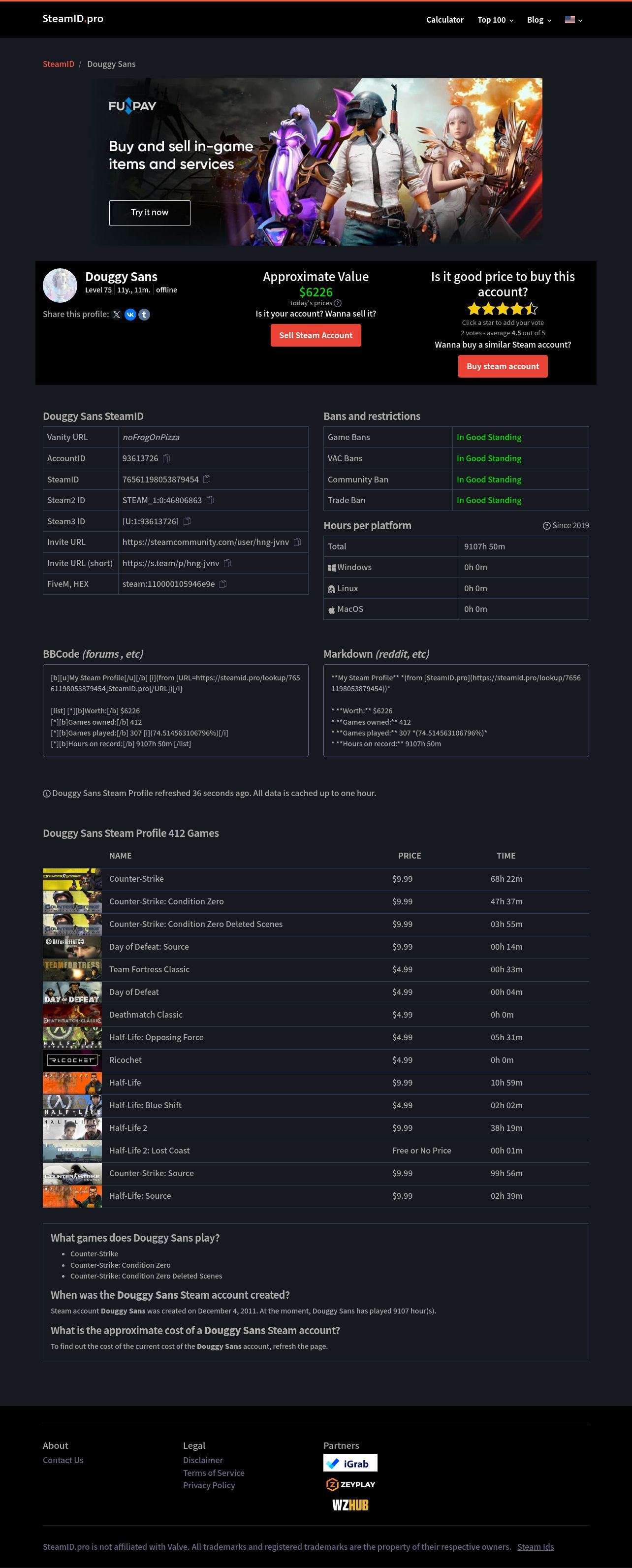This screenshot has height=1568, width=632.
Task: Copy the Steam3 ID value
Action: [187, 521]
